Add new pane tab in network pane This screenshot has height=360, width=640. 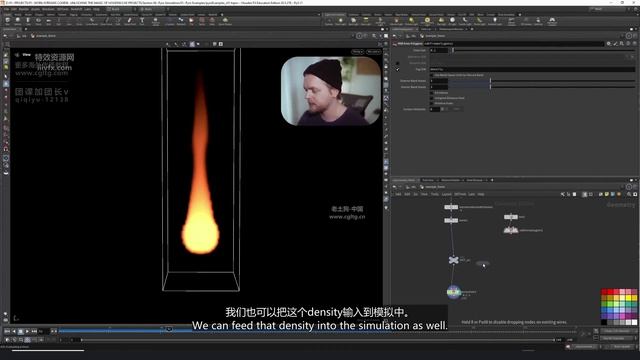pos(492,180)
